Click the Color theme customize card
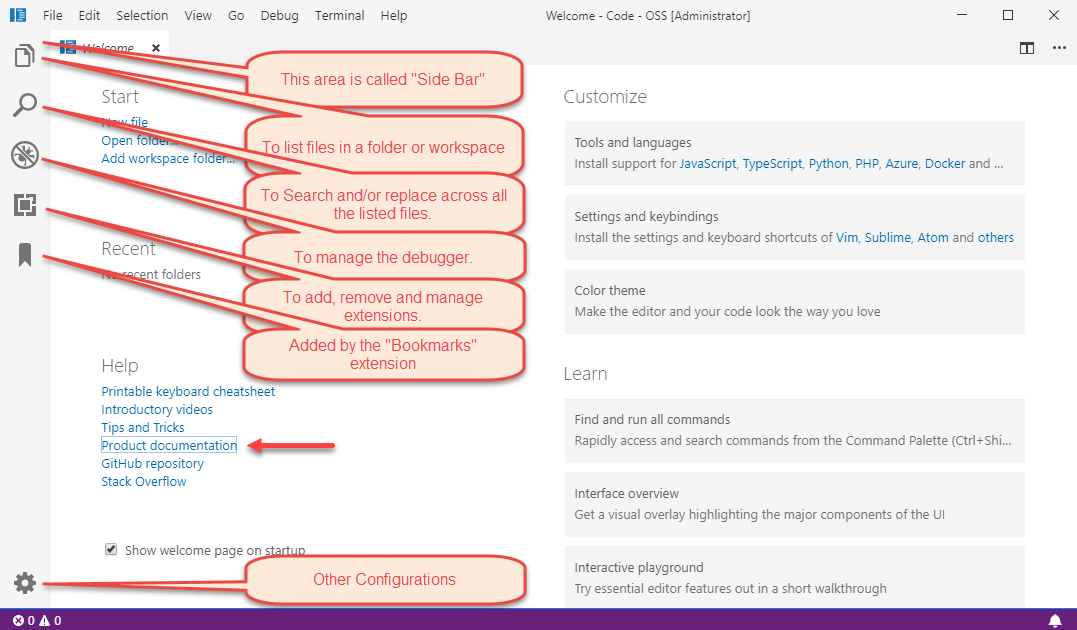Viewport: 1077px width, 630px height. tap(794, 301)
